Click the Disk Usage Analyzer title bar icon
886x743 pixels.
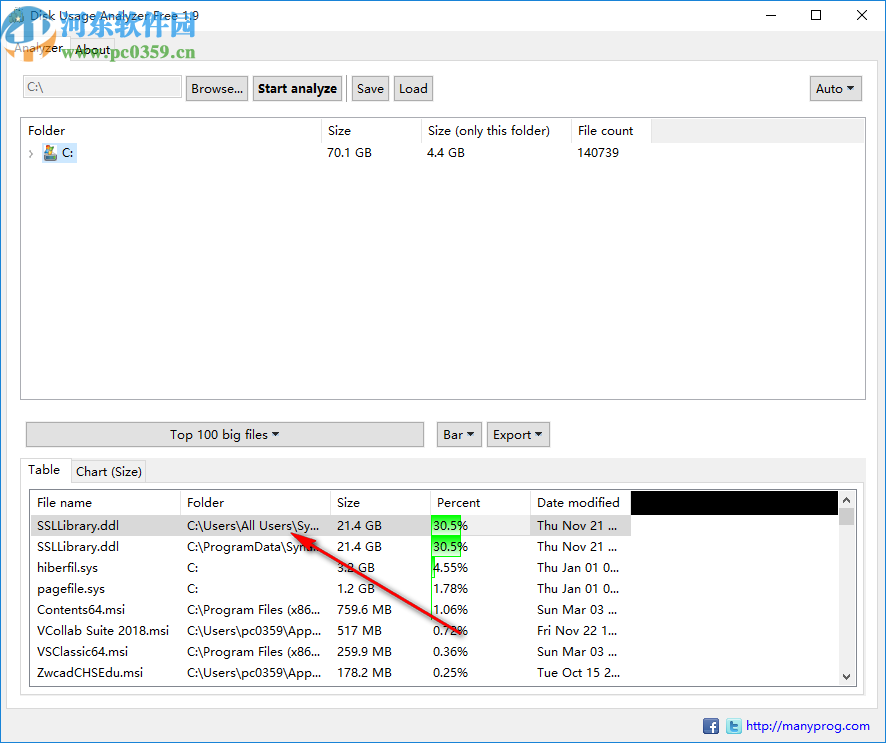17,15
